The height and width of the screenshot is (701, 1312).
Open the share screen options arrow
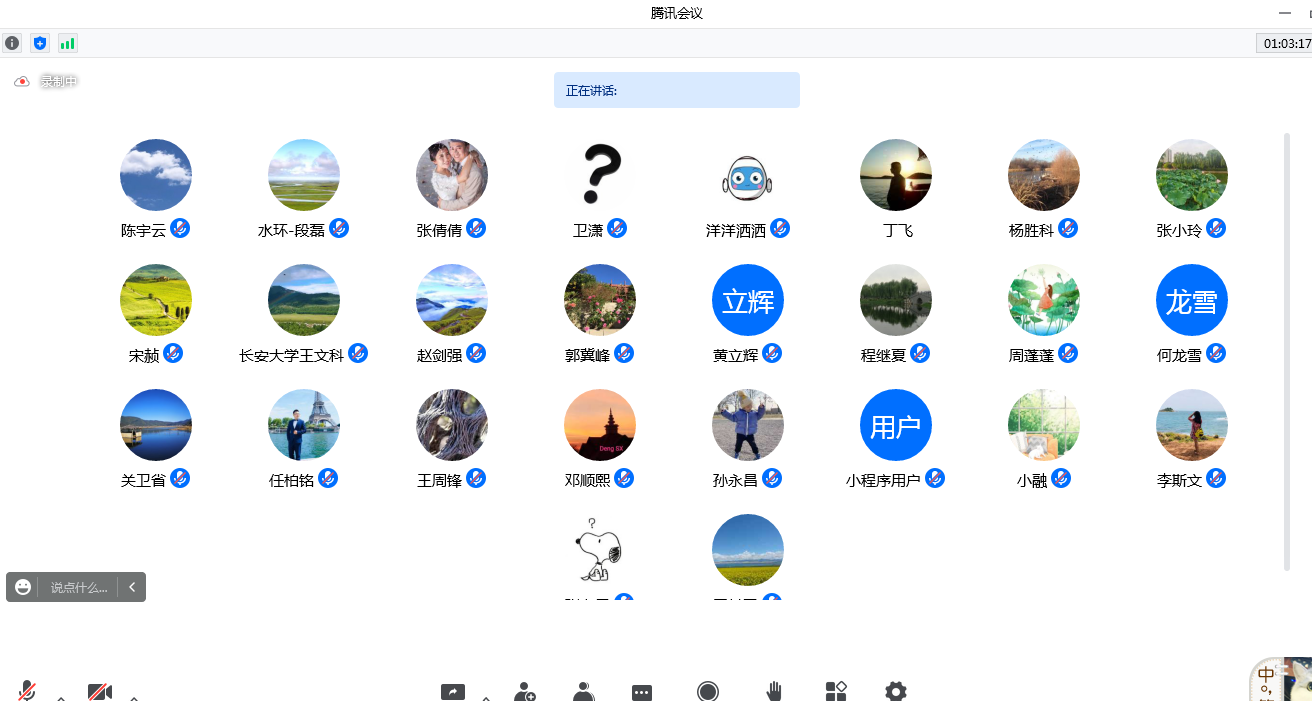tap(486, 697)
